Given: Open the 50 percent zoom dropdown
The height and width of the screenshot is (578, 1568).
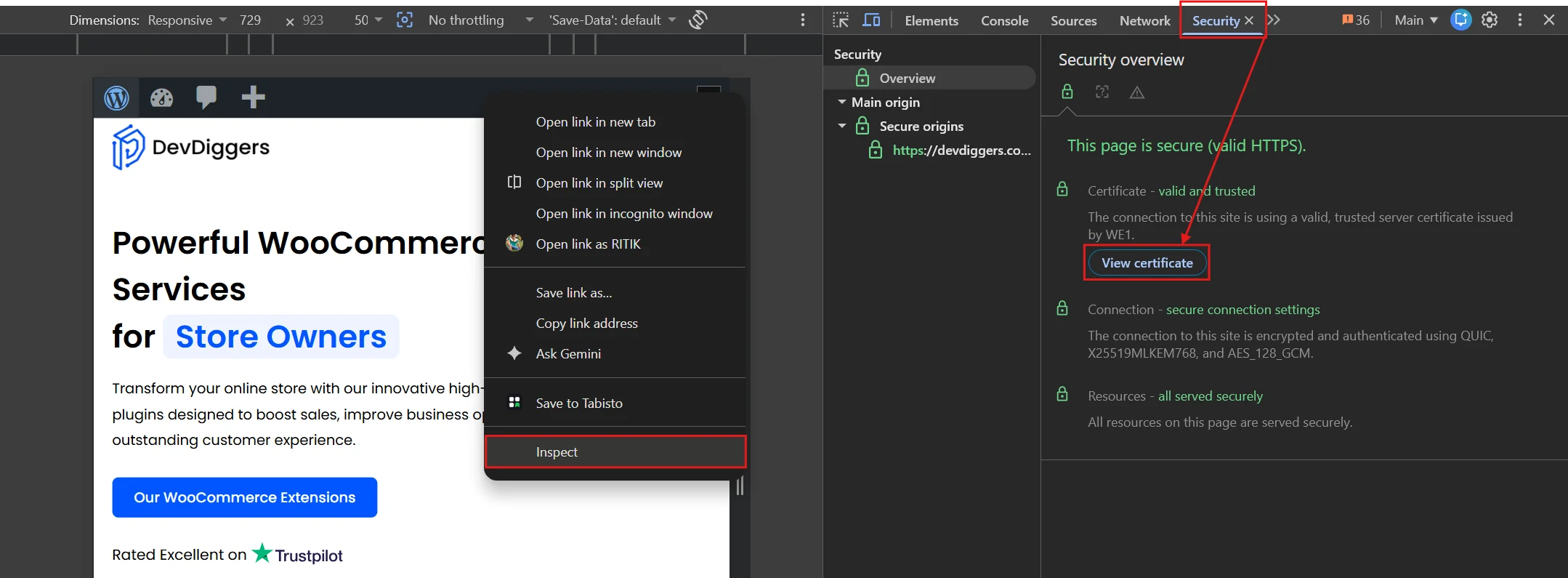Looking at the screenshot, I should tap(368, 20).
